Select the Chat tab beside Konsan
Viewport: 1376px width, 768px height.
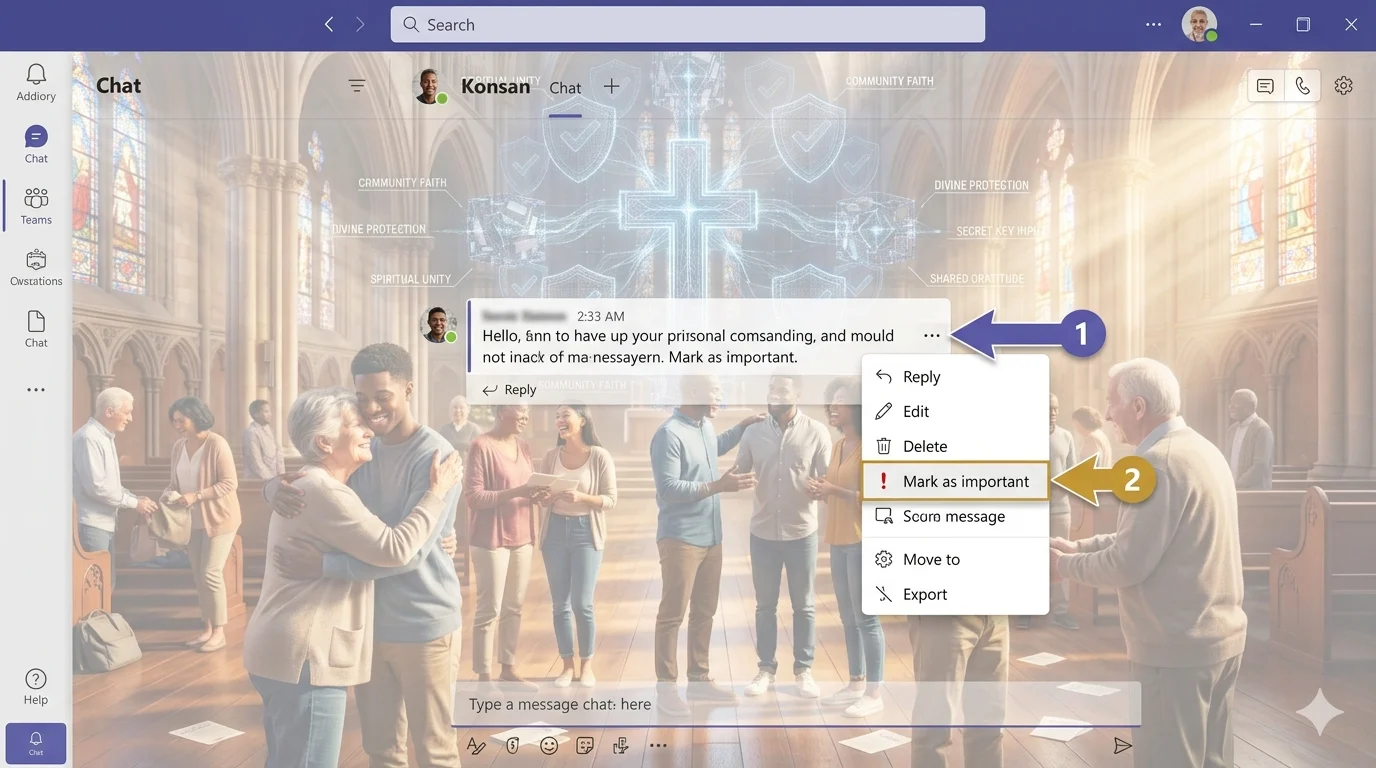click(x=565, y=88)
